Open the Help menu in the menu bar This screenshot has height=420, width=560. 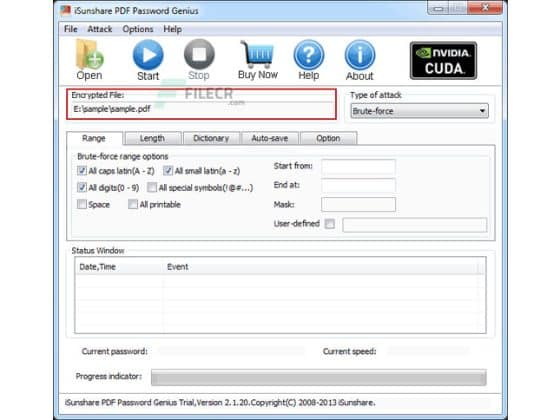point(172,29)
